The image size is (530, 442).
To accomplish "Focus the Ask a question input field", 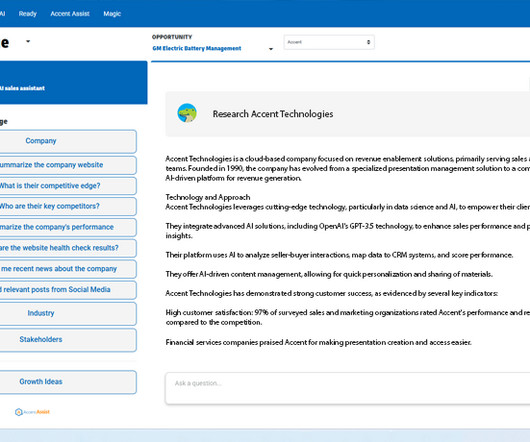I will click(x=347, y=388).
